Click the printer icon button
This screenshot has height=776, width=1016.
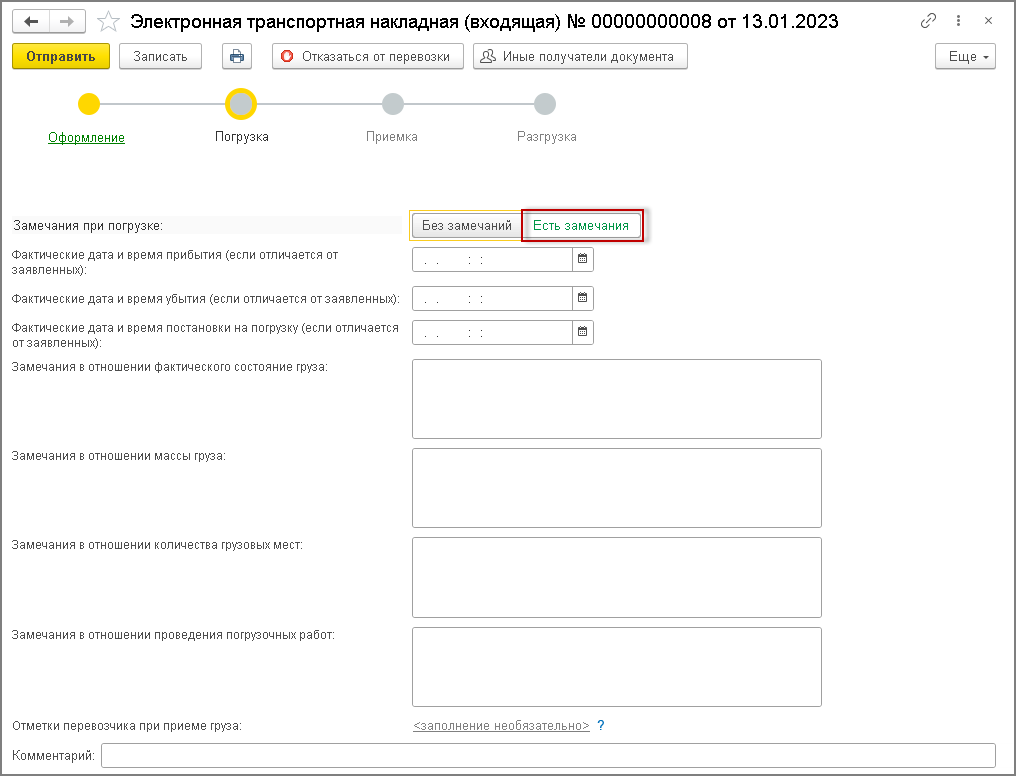point(237,56)
